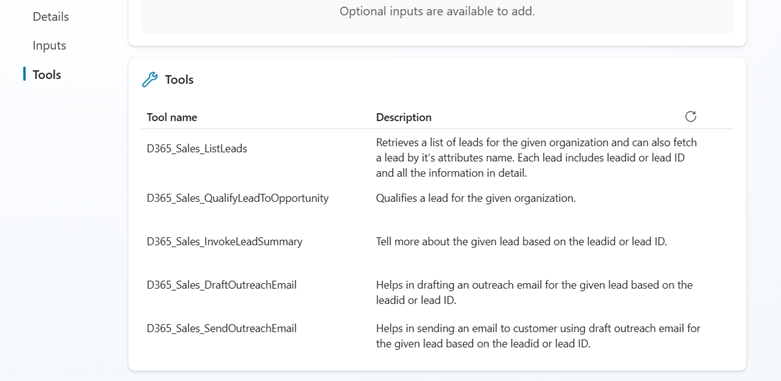Select the D365_Sales_QualifyLeadToOpportunity tool

(238, 198)
